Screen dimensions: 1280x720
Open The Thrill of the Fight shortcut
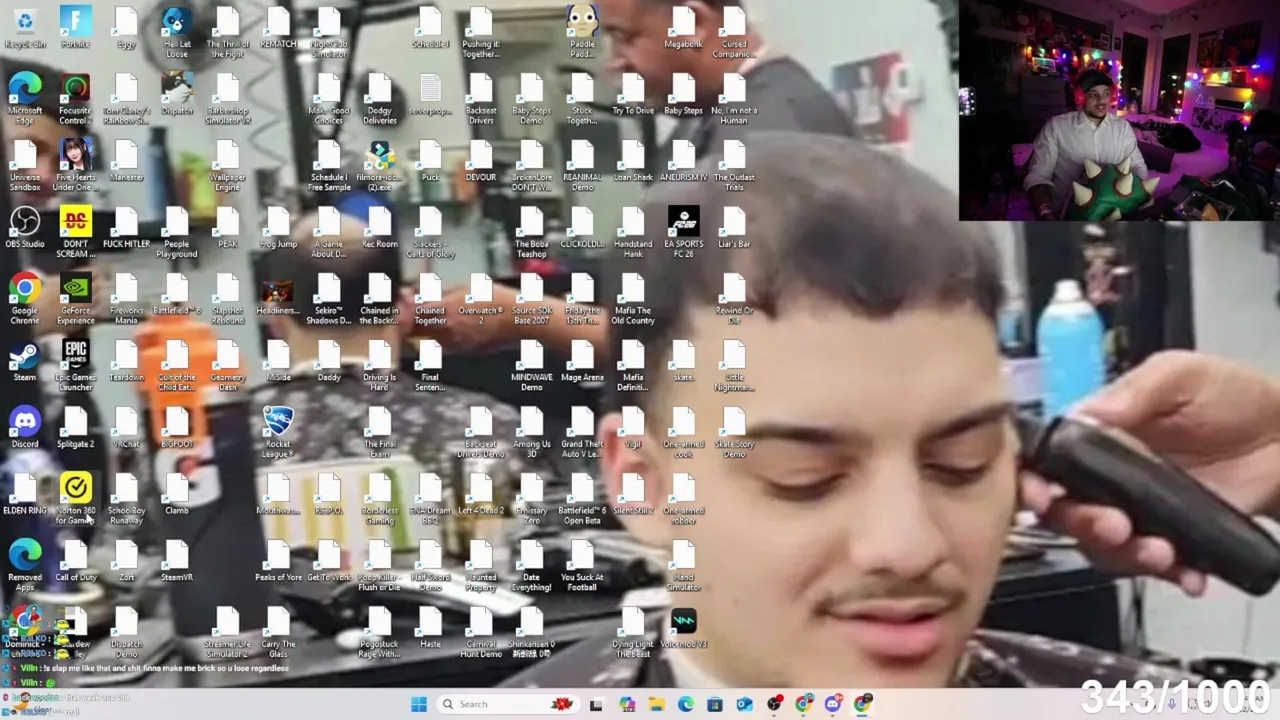tap(228, 32)
